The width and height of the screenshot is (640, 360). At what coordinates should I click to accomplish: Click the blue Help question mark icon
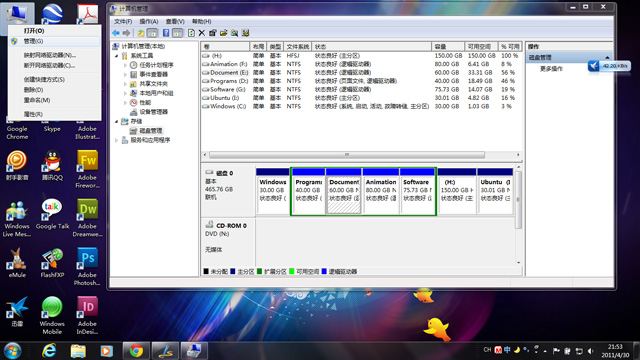tap(166, 33)
